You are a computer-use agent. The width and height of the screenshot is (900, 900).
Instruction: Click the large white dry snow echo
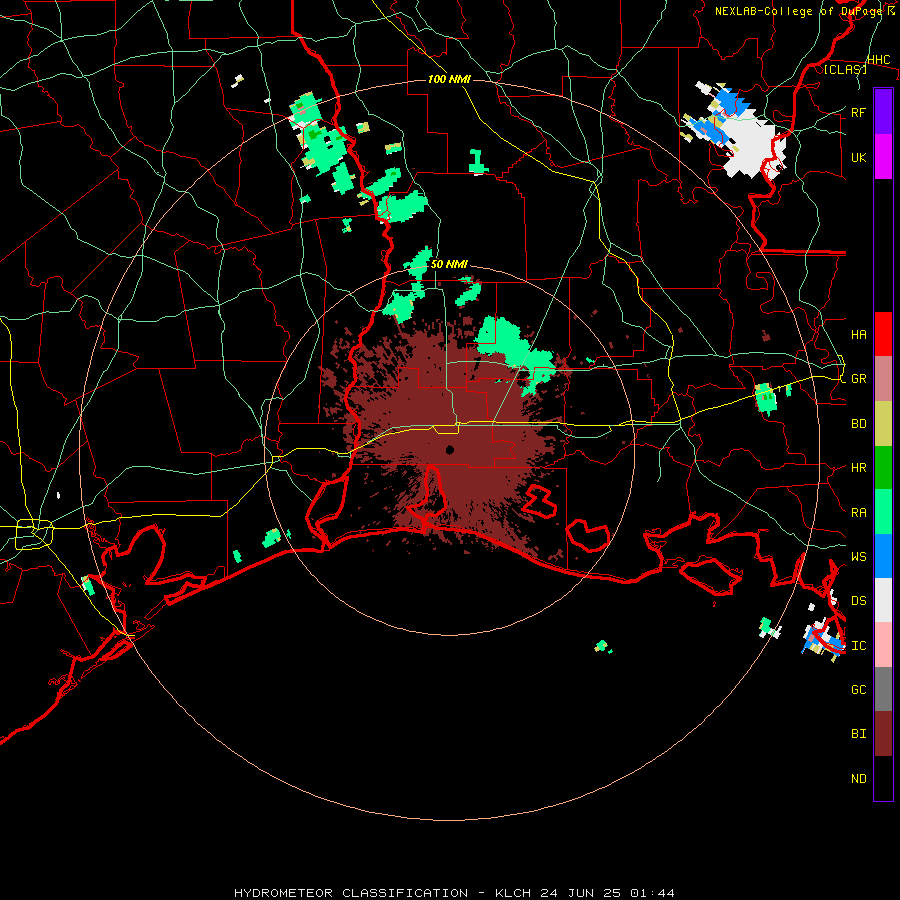pos(752,143)
